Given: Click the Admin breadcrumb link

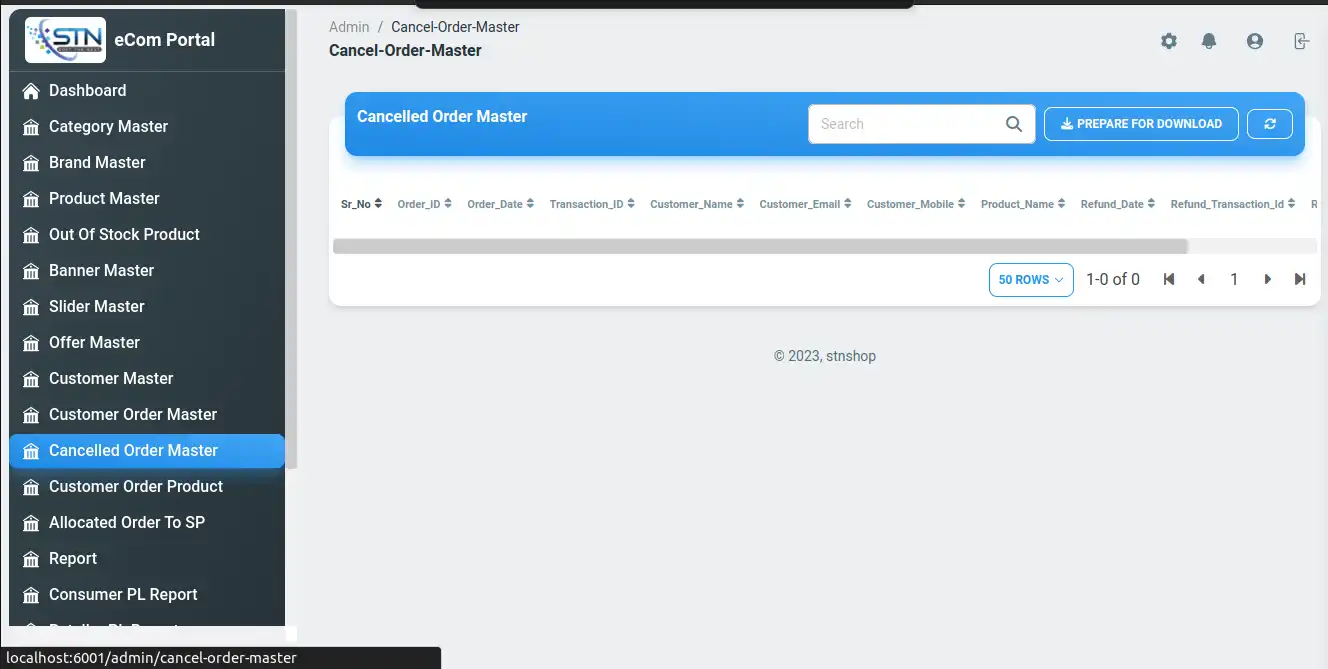Looking at the screenshot, I should (349, 27).
